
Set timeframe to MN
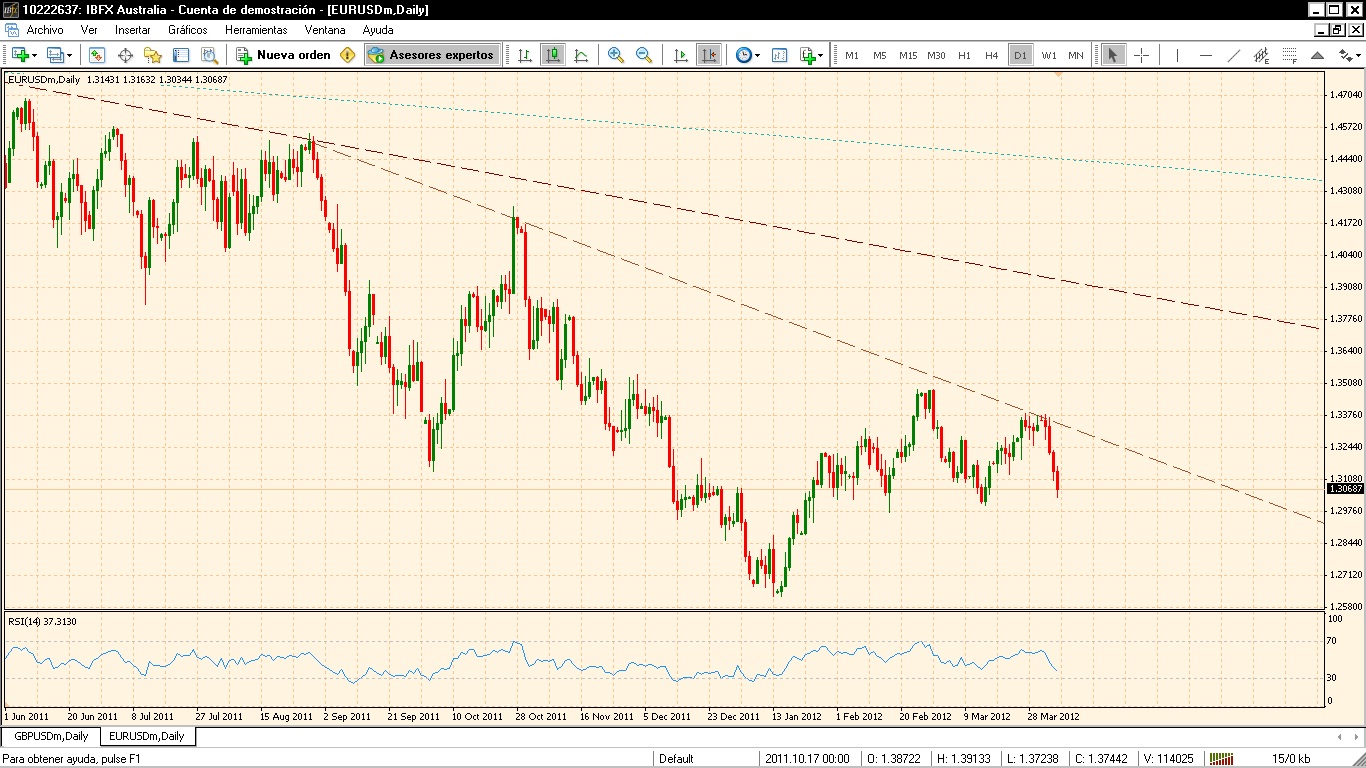1076,55
